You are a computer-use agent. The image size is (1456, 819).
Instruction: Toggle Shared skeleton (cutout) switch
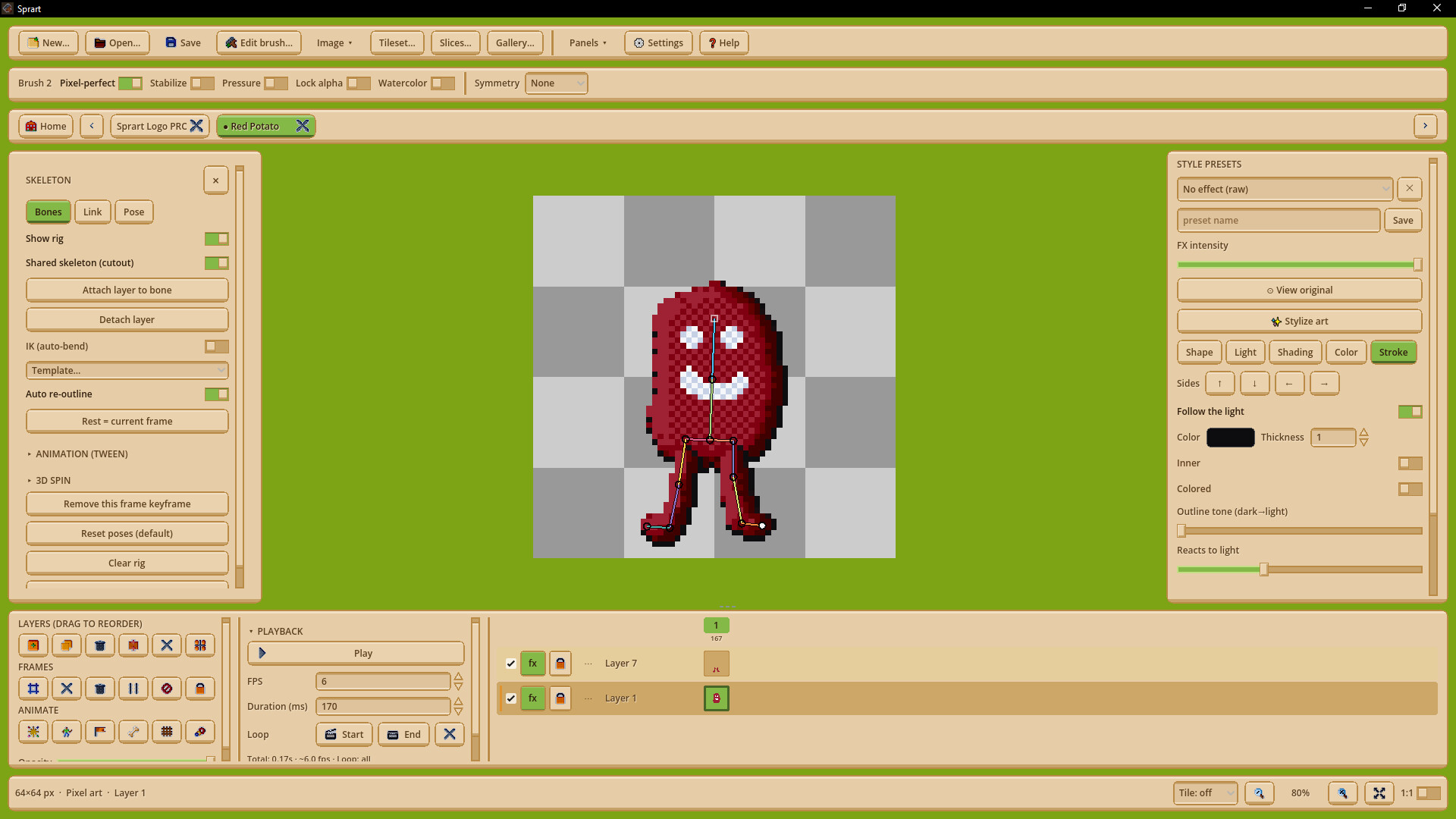[217, 263]
